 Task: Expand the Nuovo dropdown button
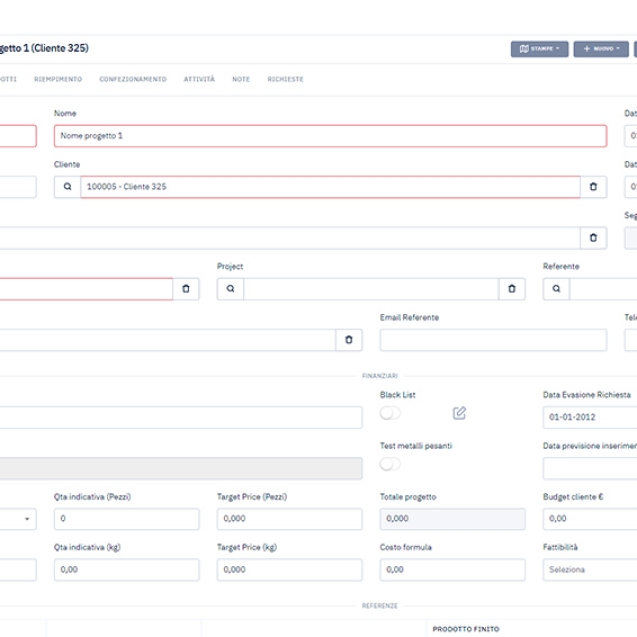point(601,48)
